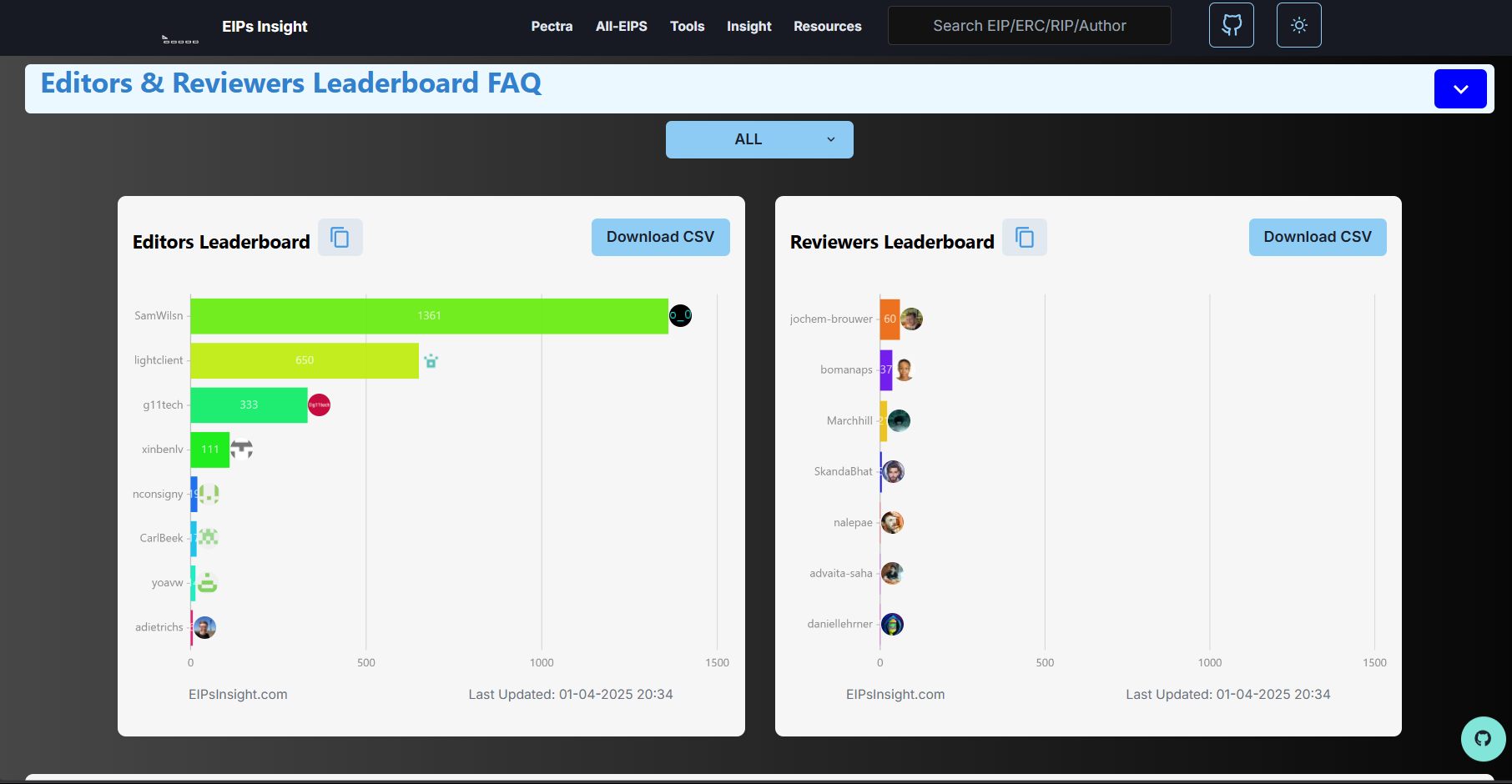Screen dimensions: 1512x784
Task: Click jochem-brouwer's avatar in reviewers chart
Action: click(x=911, y=319)
